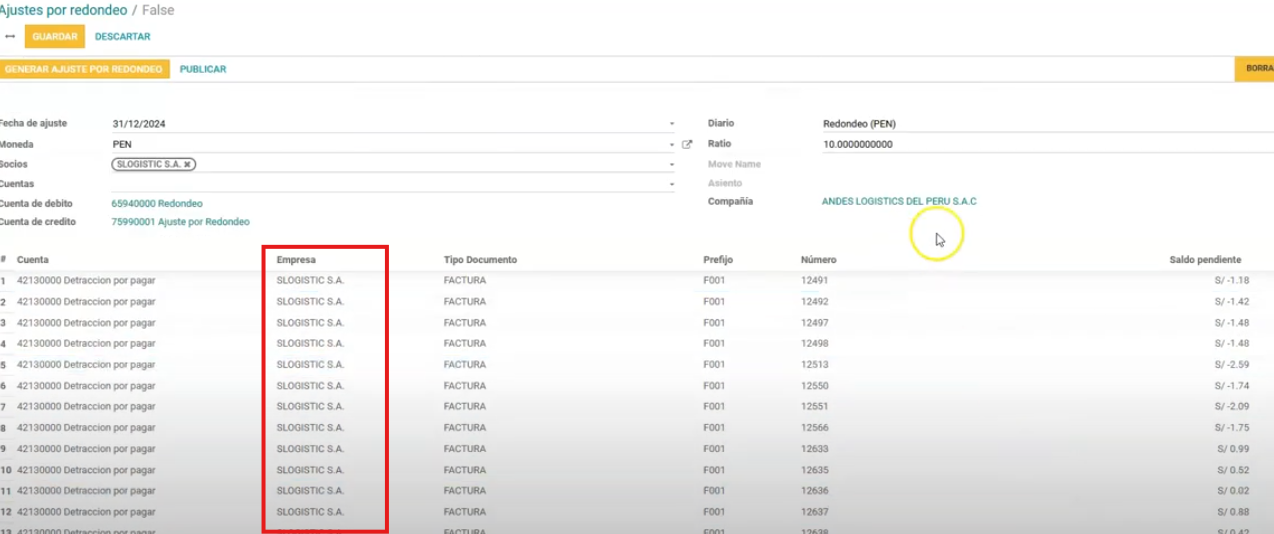Image resolution: width=1274 pixels, height=534 pixels.
Task: Open the 75990001 Ajuste por Redondeo link
Action: point(180,222)
